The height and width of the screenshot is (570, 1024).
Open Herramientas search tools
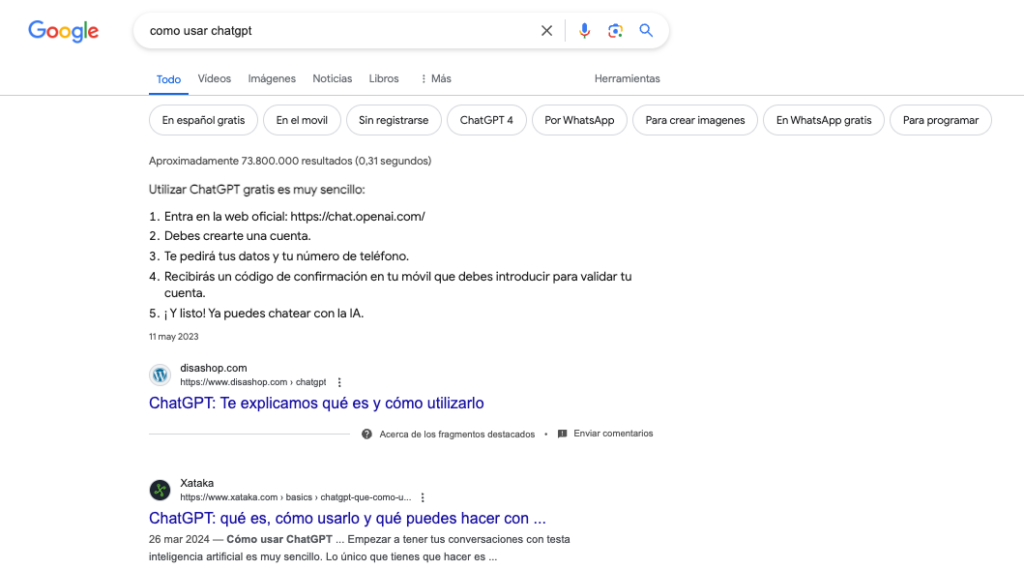click(627, 78)
